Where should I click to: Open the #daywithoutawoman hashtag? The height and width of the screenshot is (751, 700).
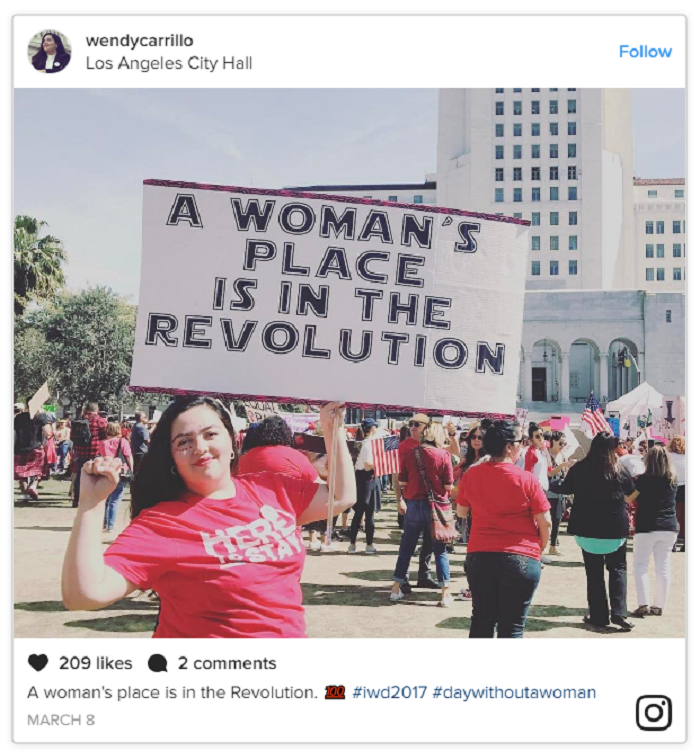click(x=514, y=693)
